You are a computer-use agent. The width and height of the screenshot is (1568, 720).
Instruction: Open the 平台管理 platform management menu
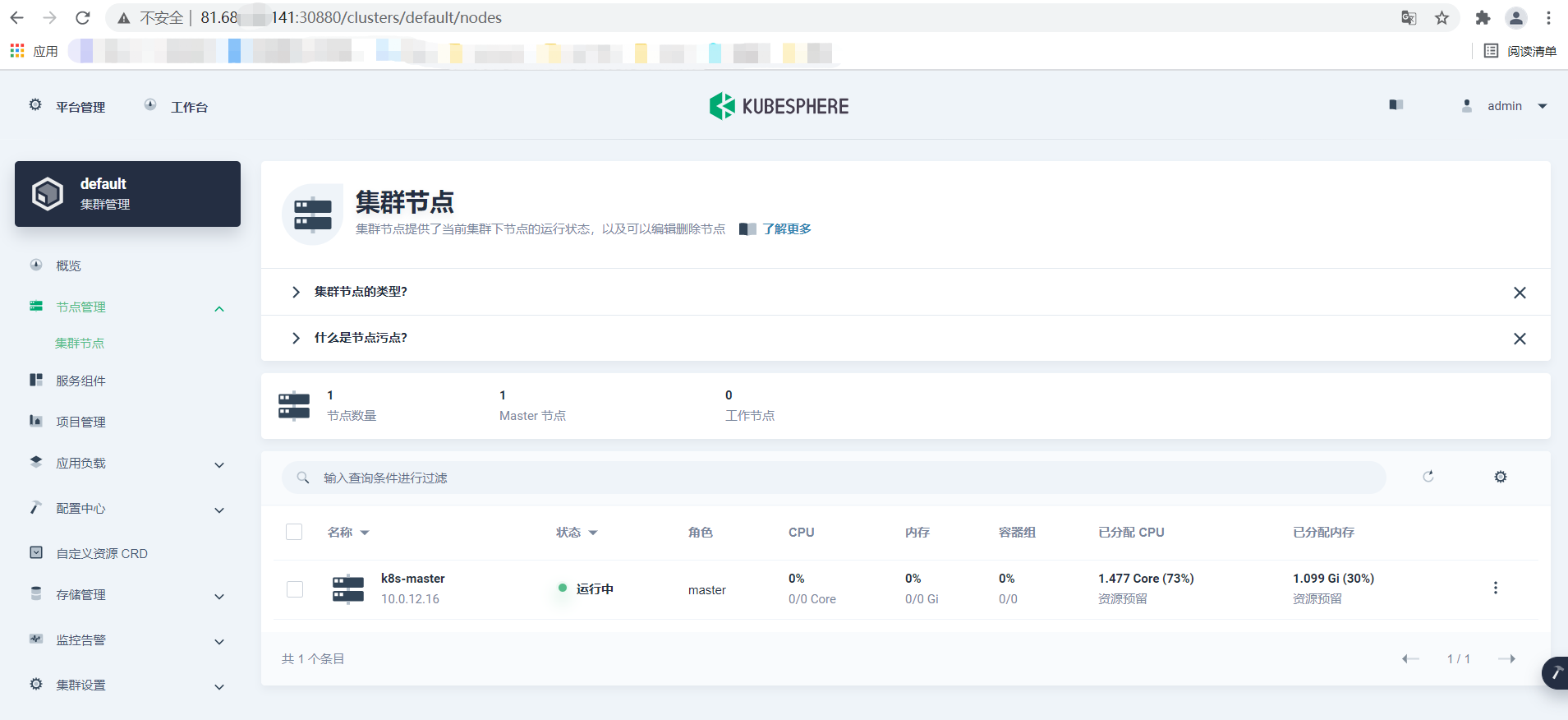click(67, 107)
